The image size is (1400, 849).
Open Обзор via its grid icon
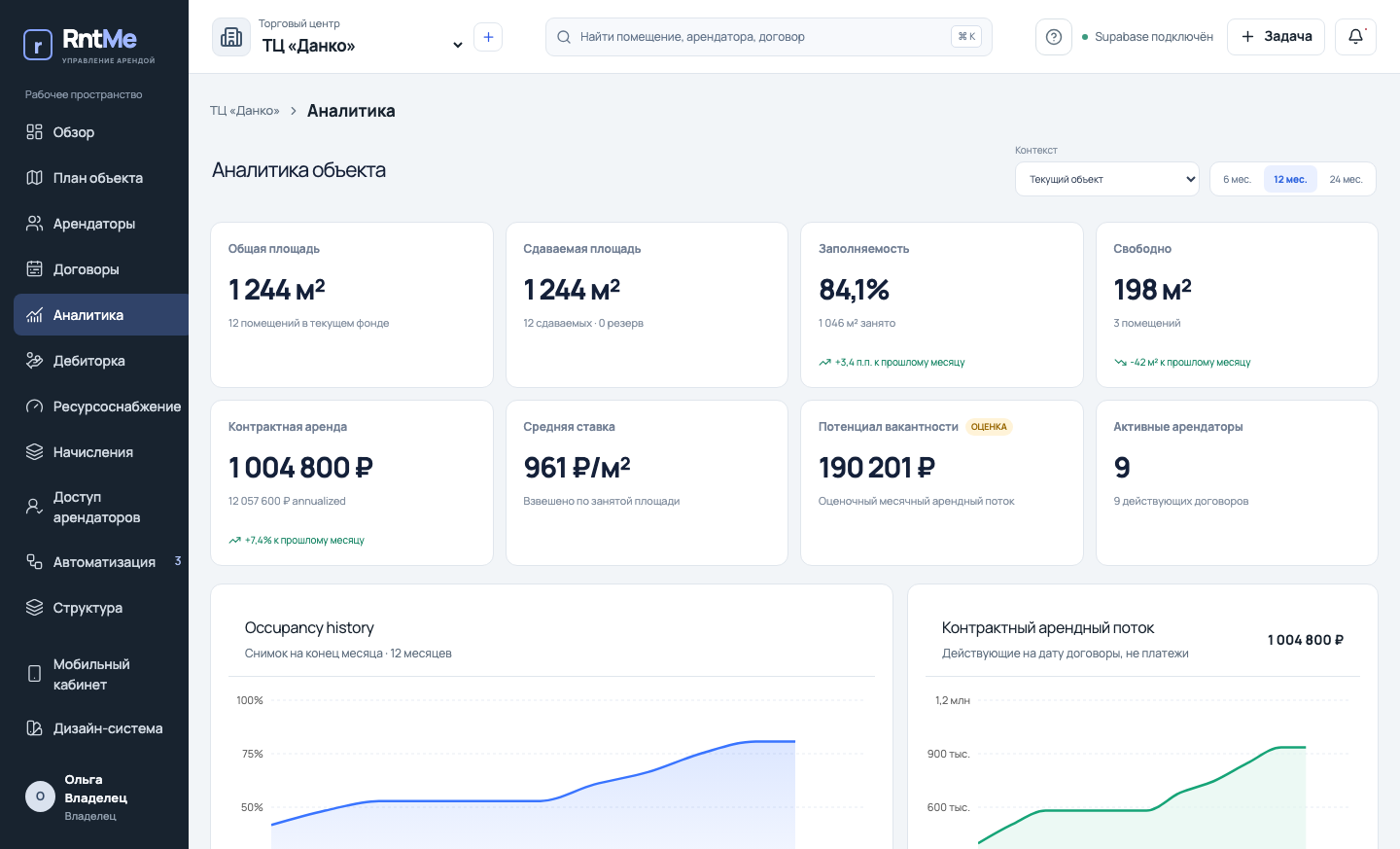34,132
